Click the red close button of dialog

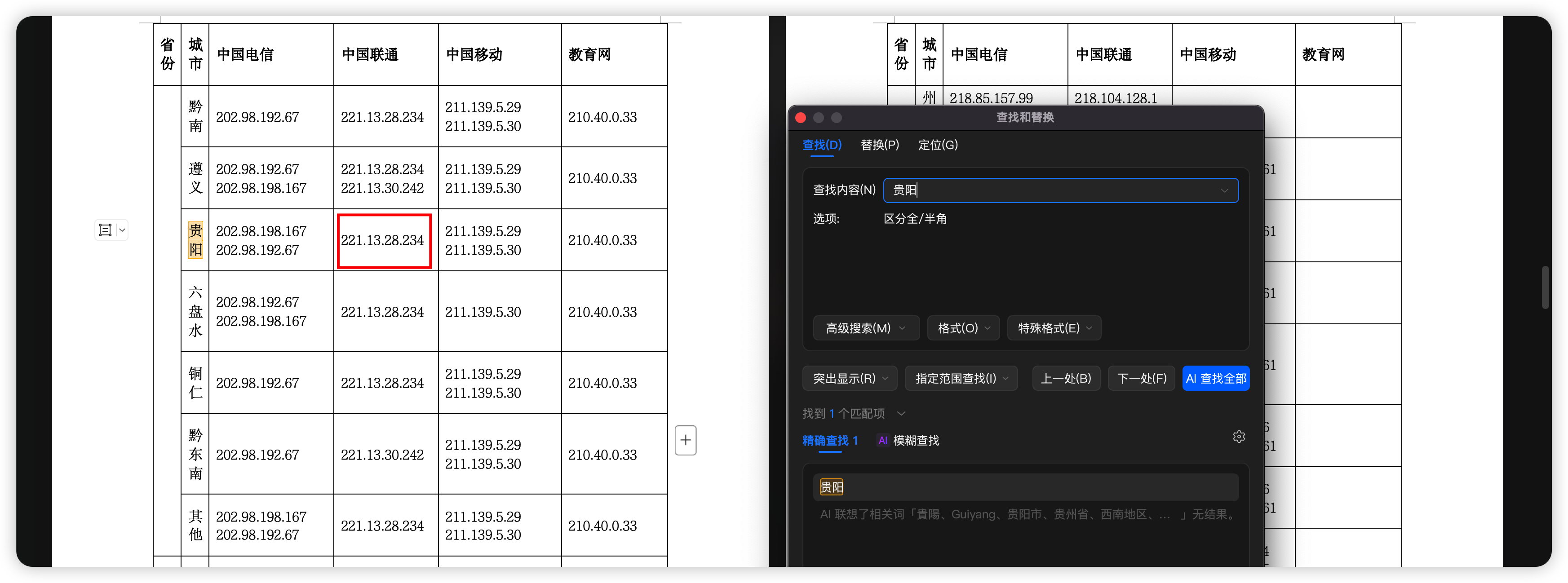(x=801, y=117)
